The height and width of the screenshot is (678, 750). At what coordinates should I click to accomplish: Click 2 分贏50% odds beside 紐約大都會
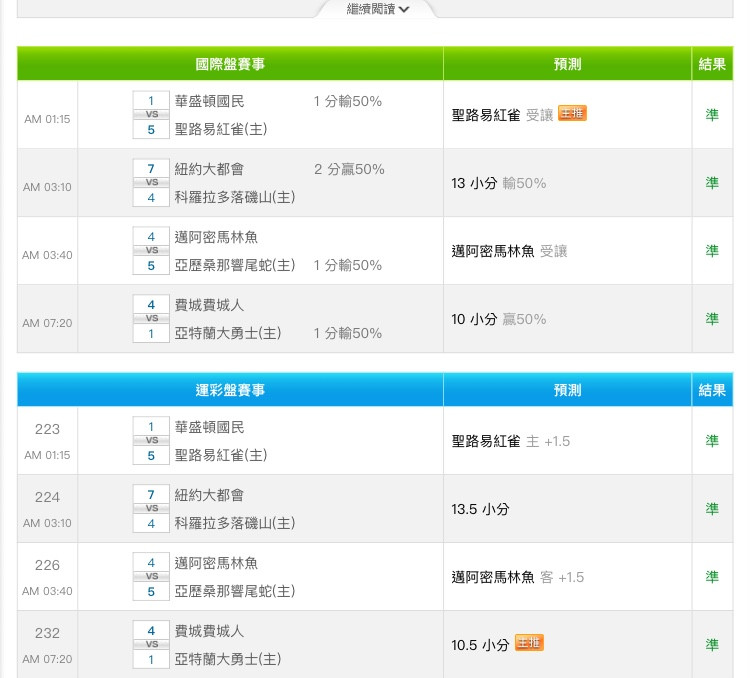pos(349,169)
